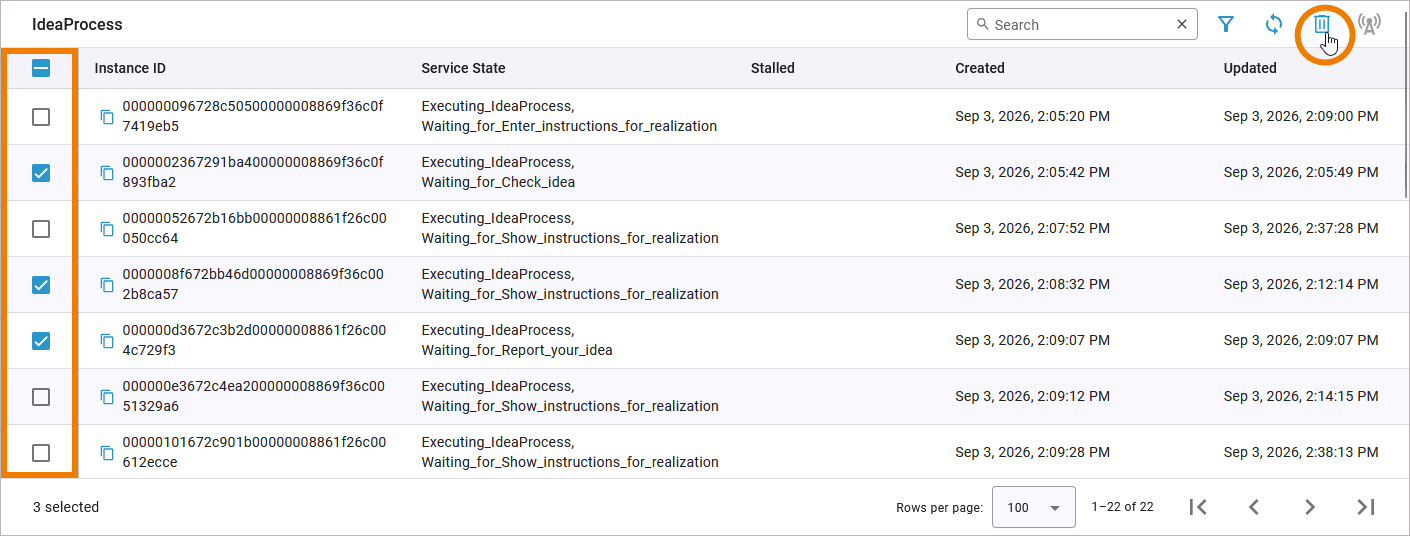This screenshot has width=1410, height=536.
Task: Copy the instance ID ending in 893fba2
Action: [x=107, y=173]
